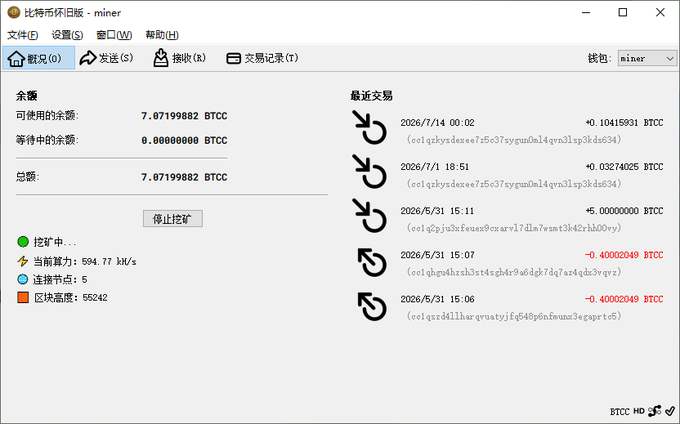Screen dimensions: 680x424
Task: Click the 区块高度: 55242 text
Action: (71, 298)
